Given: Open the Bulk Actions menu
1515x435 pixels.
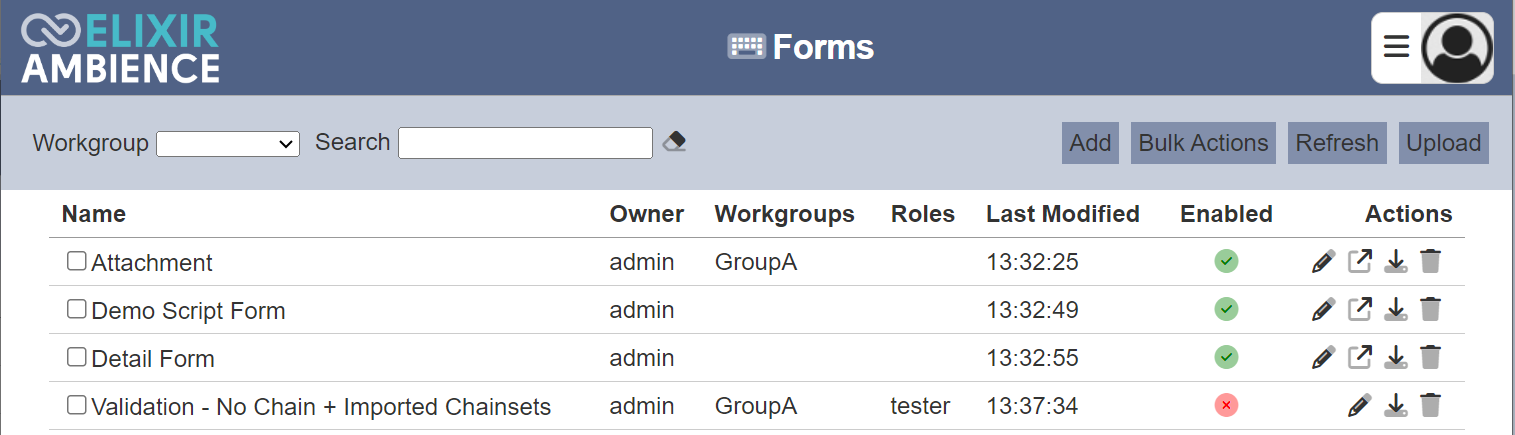Looking at the screenshot, I should pos(1204,143).
